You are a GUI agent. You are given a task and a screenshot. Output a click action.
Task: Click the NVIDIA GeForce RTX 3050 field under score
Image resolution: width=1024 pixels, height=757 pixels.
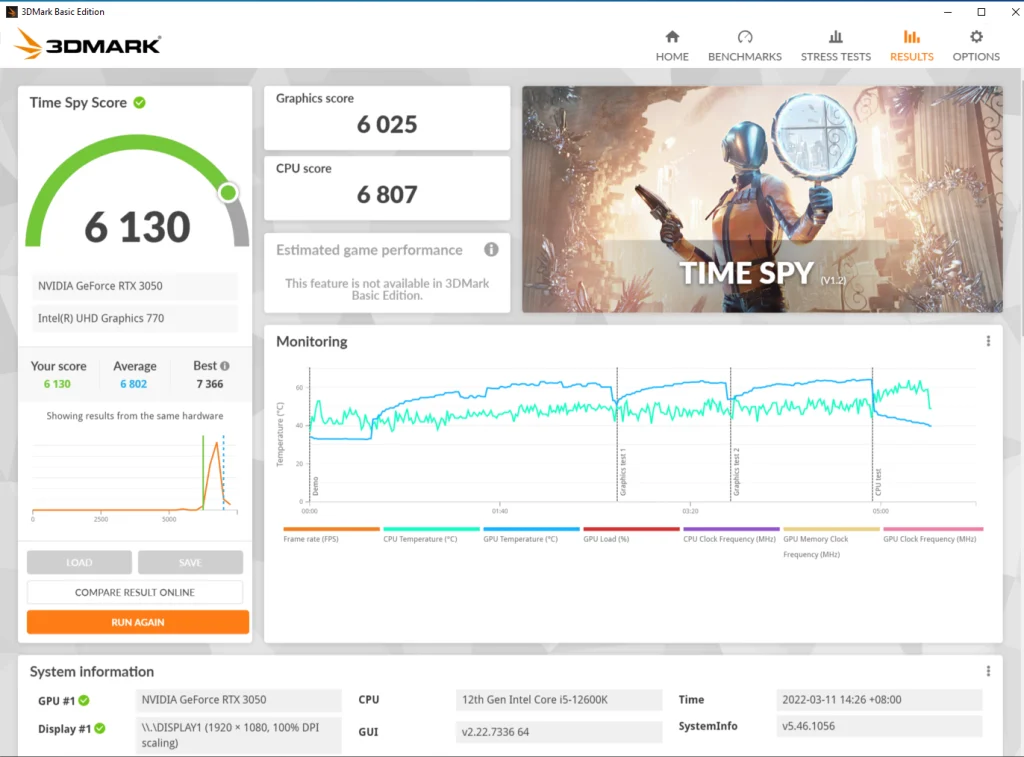135,286
